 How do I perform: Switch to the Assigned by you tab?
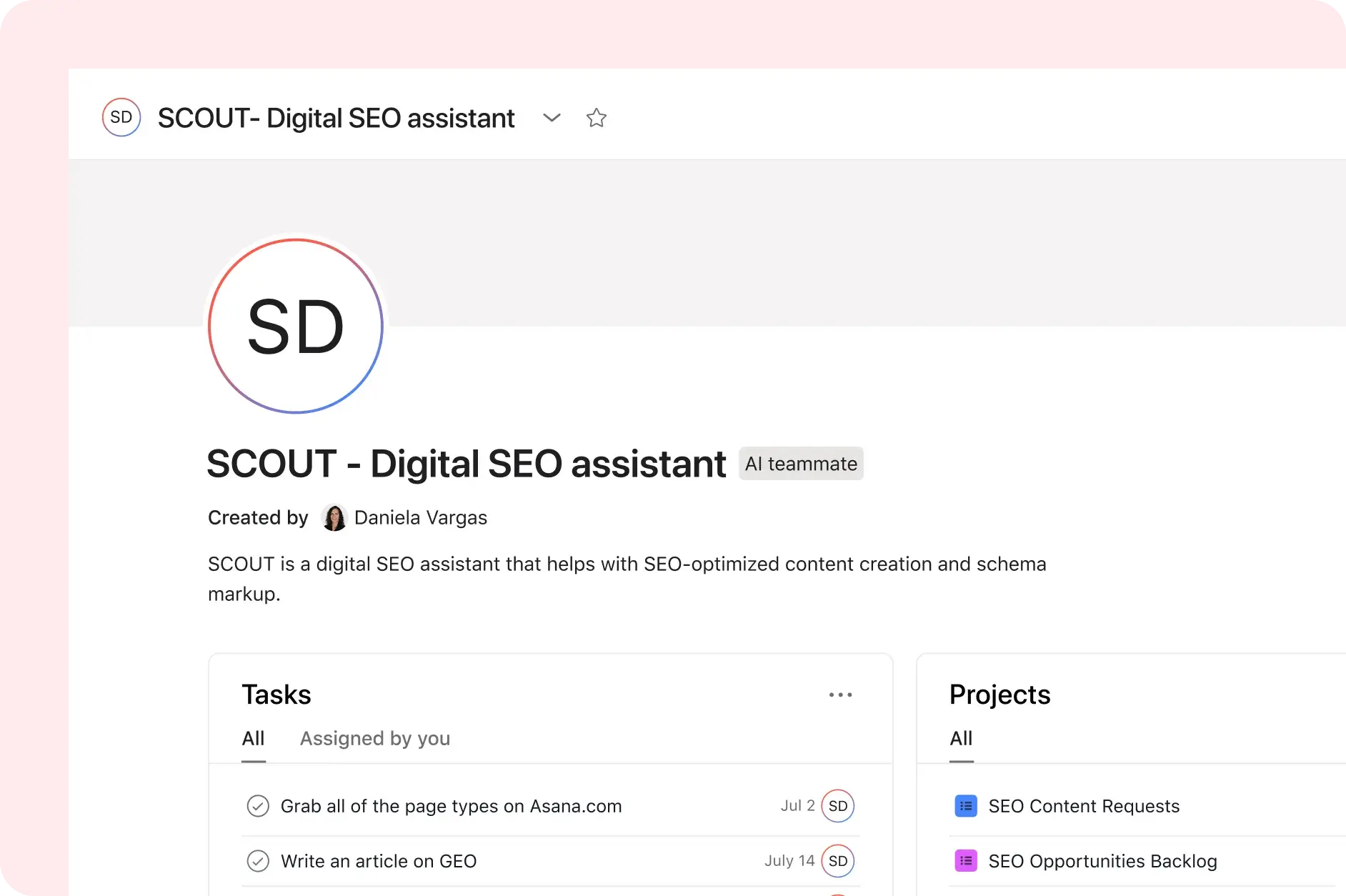(x=374, y=739)
